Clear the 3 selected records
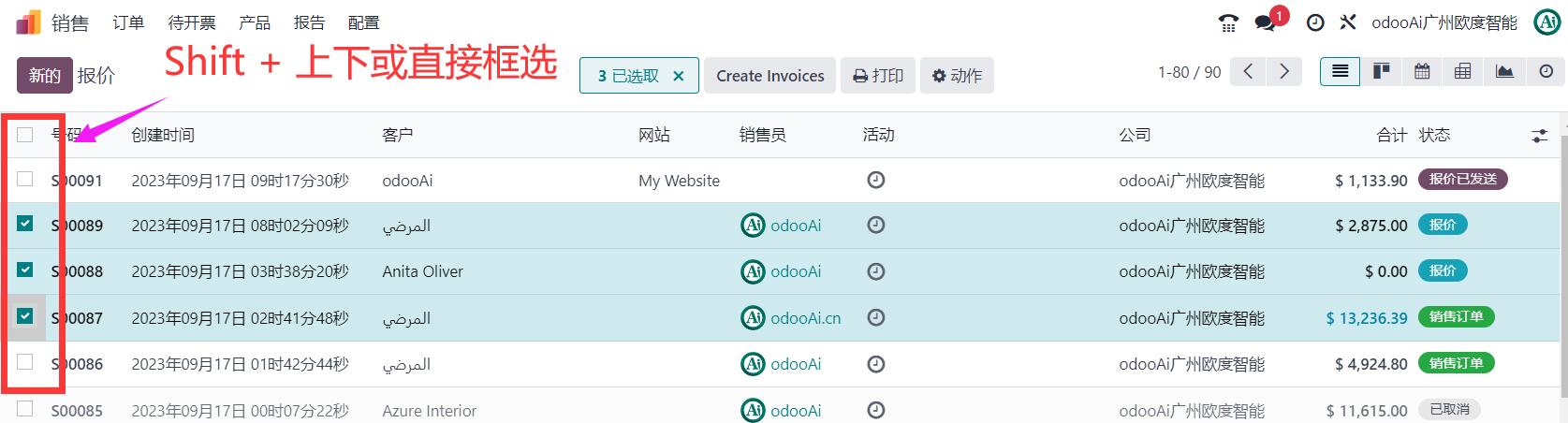 tap(679, 76)
